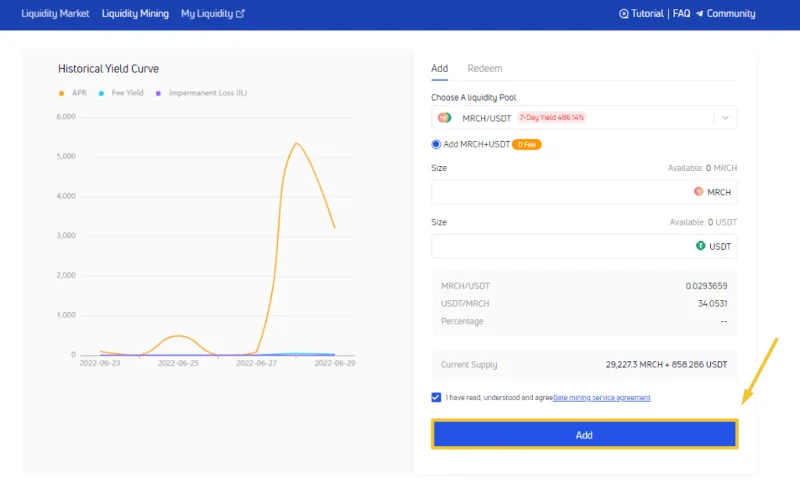Click Current Supply value 29,227.3 MRCH + 858.286 USDT
Viewport: 800px width, 493px height.
coord(666,365)
